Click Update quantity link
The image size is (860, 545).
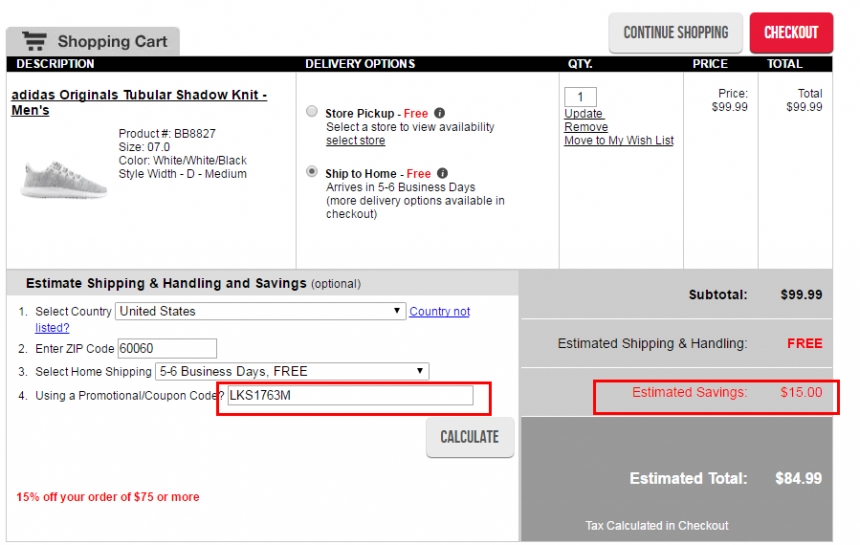[584, 113]
